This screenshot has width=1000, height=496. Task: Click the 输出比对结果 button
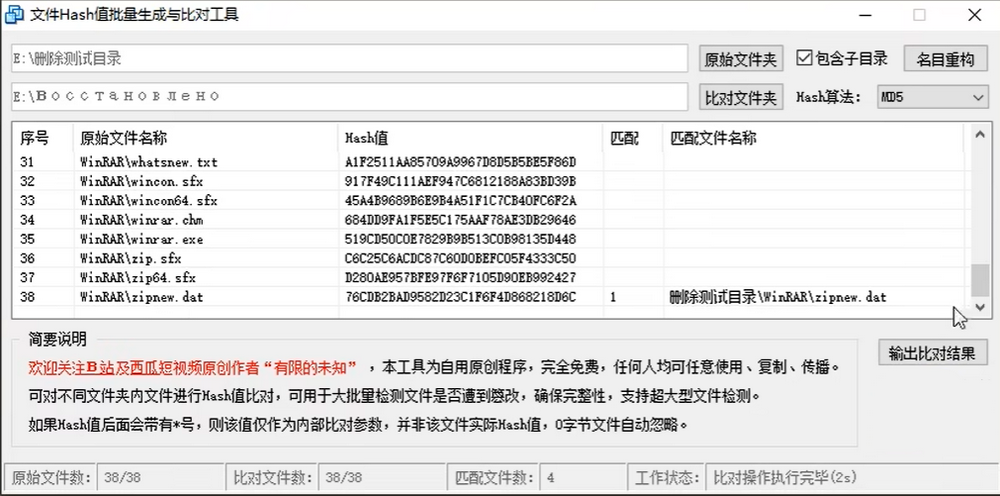tap(932, 353)
